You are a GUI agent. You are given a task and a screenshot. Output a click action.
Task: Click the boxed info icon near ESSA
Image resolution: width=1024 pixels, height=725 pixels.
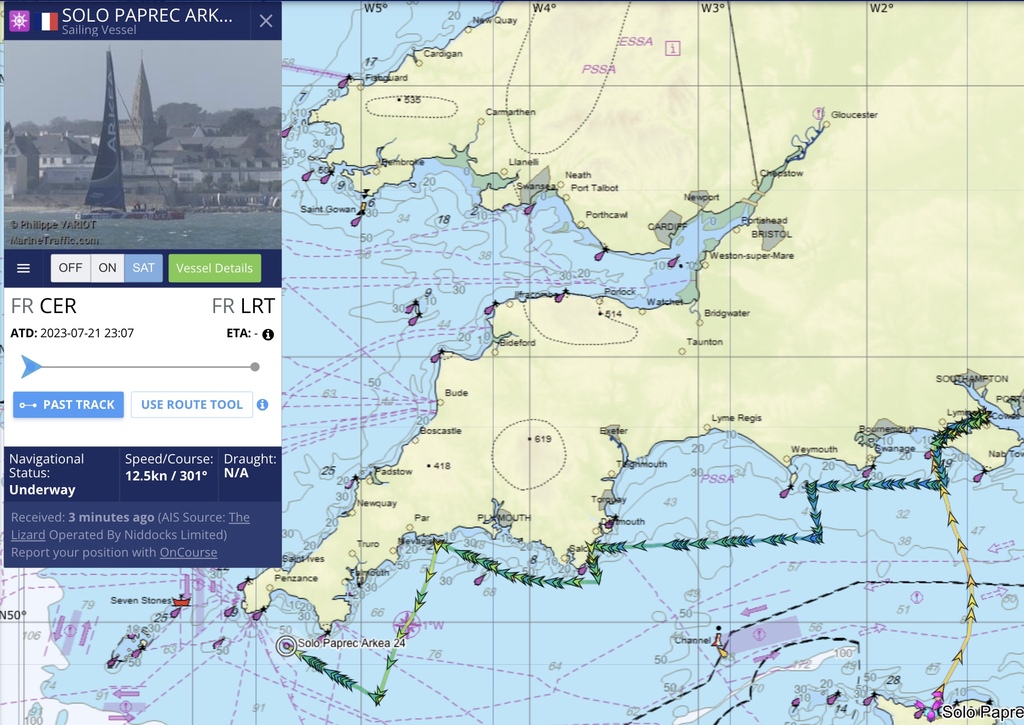673,48
